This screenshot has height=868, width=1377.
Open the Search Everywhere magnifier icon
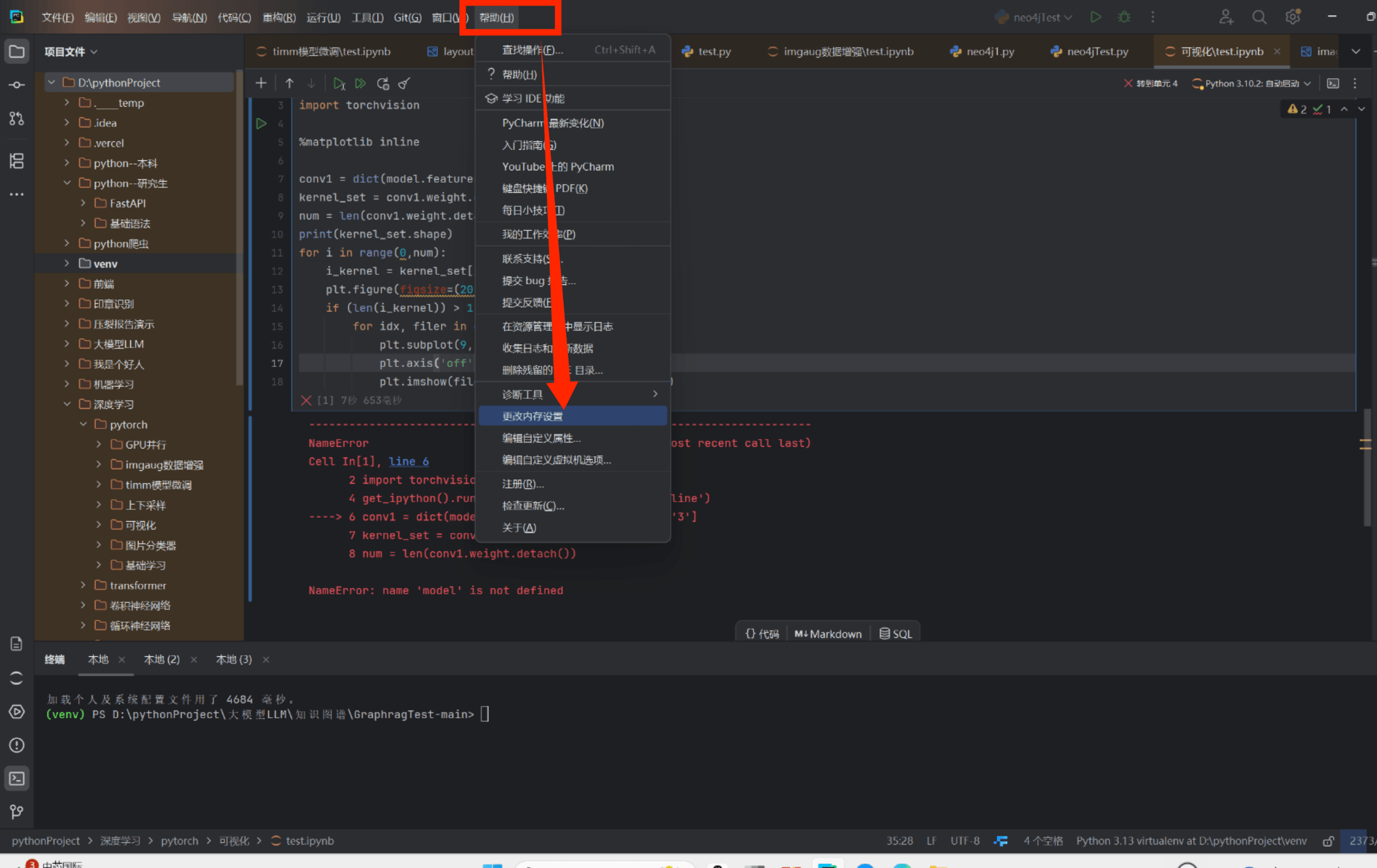[1259, 17]
